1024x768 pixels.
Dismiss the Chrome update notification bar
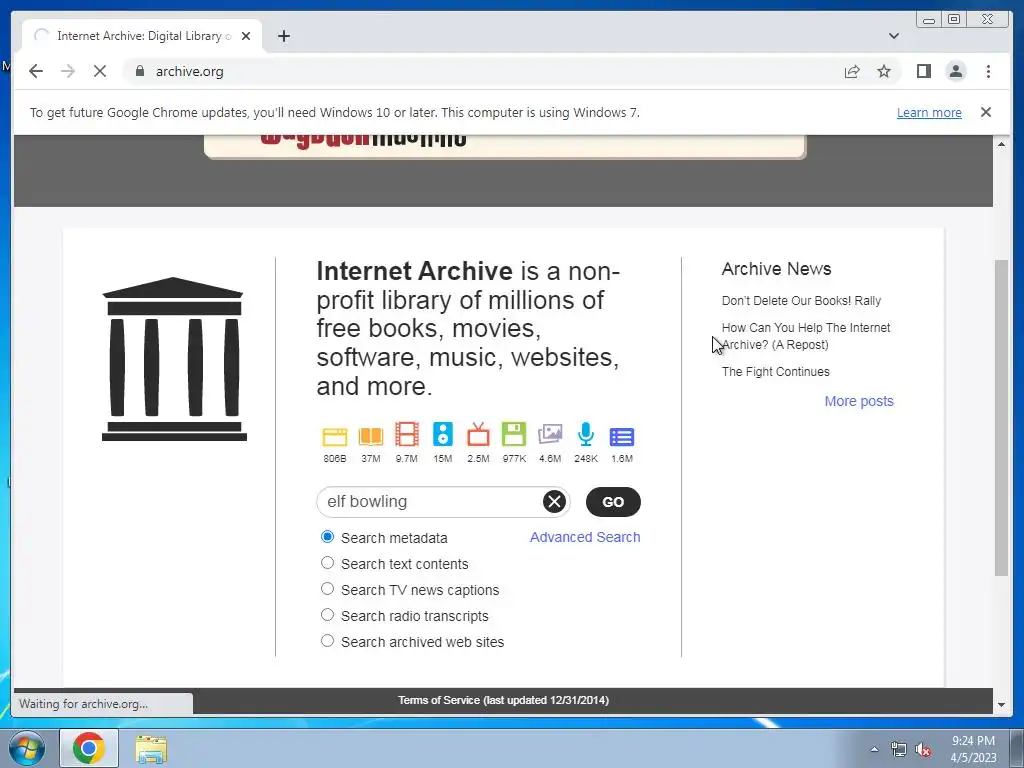[x=986, y=112]
